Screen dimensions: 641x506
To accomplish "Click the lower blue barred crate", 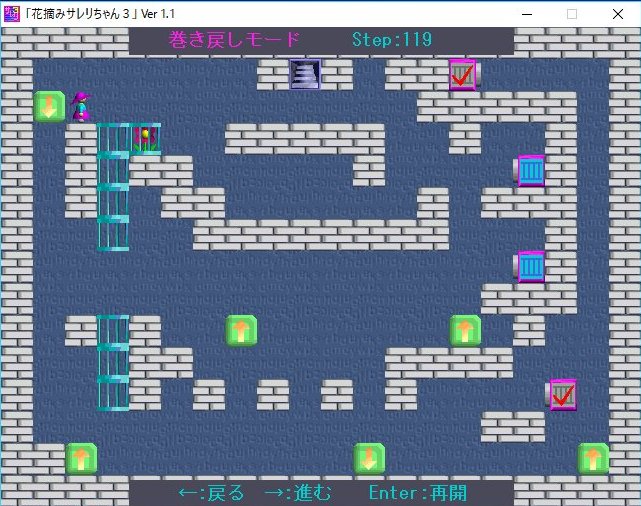I will pyautogui.click(x=530, y=266).
